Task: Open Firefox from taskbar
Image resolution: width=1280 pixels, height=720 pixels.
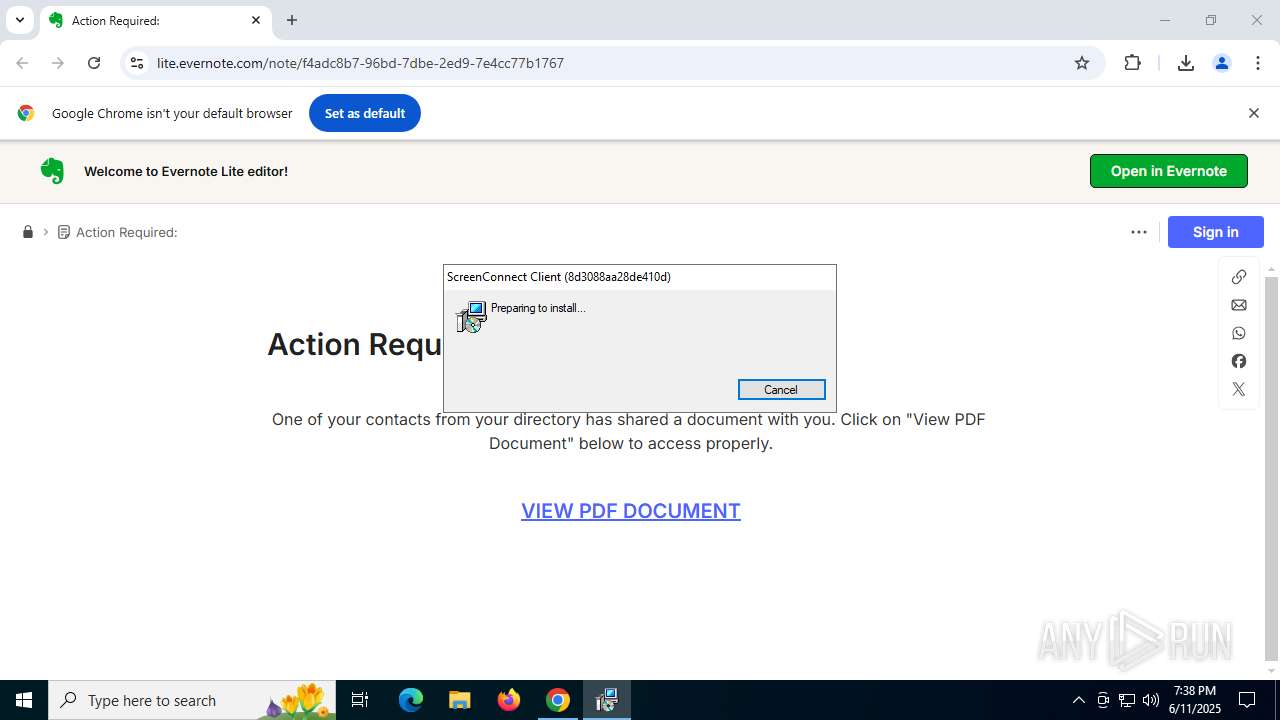Action: tap(509, 700)
